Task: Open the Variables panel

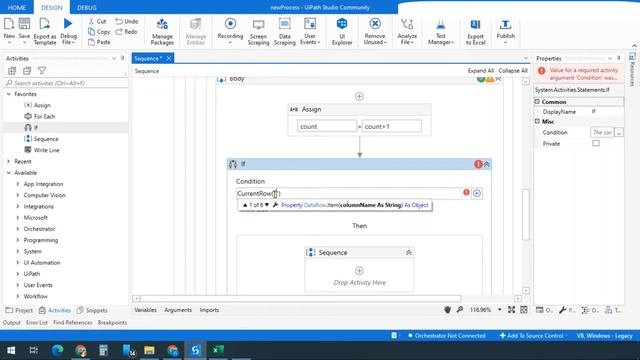Action: (145, 310)
